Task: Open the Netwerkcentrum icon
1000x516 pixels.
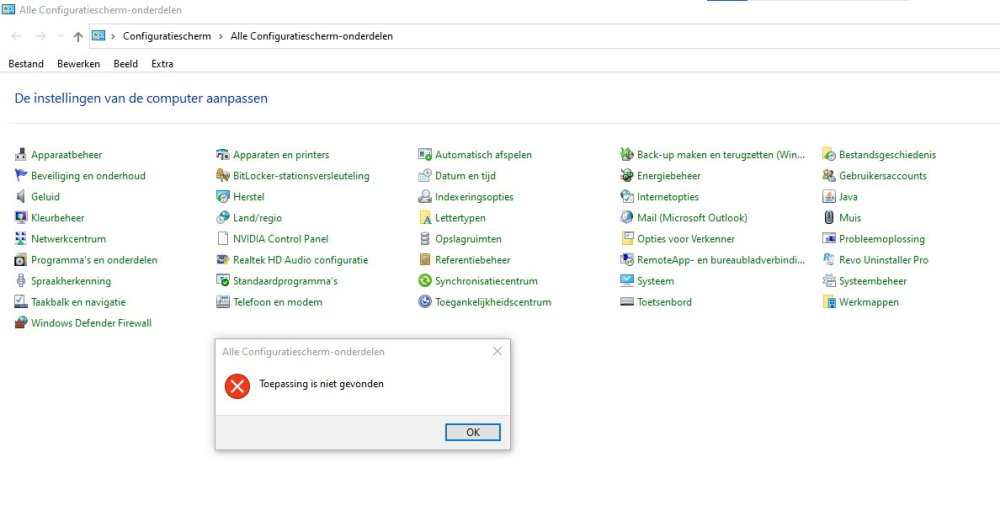Action: tap(20, 239)
